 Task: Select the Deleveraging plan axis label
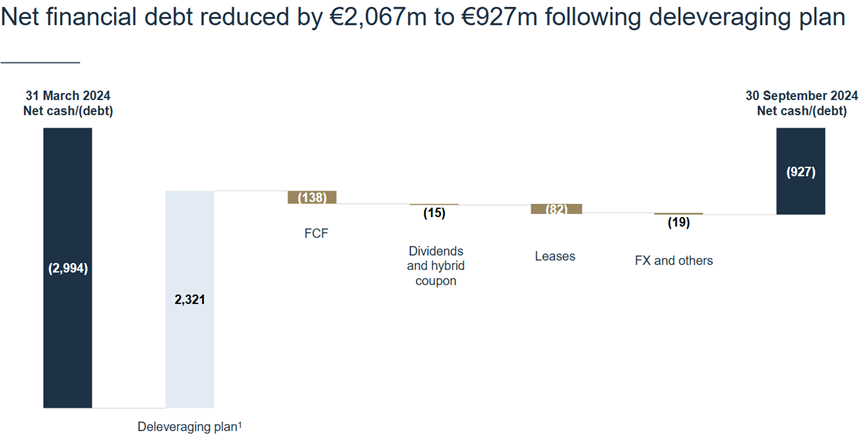point(189,426)
